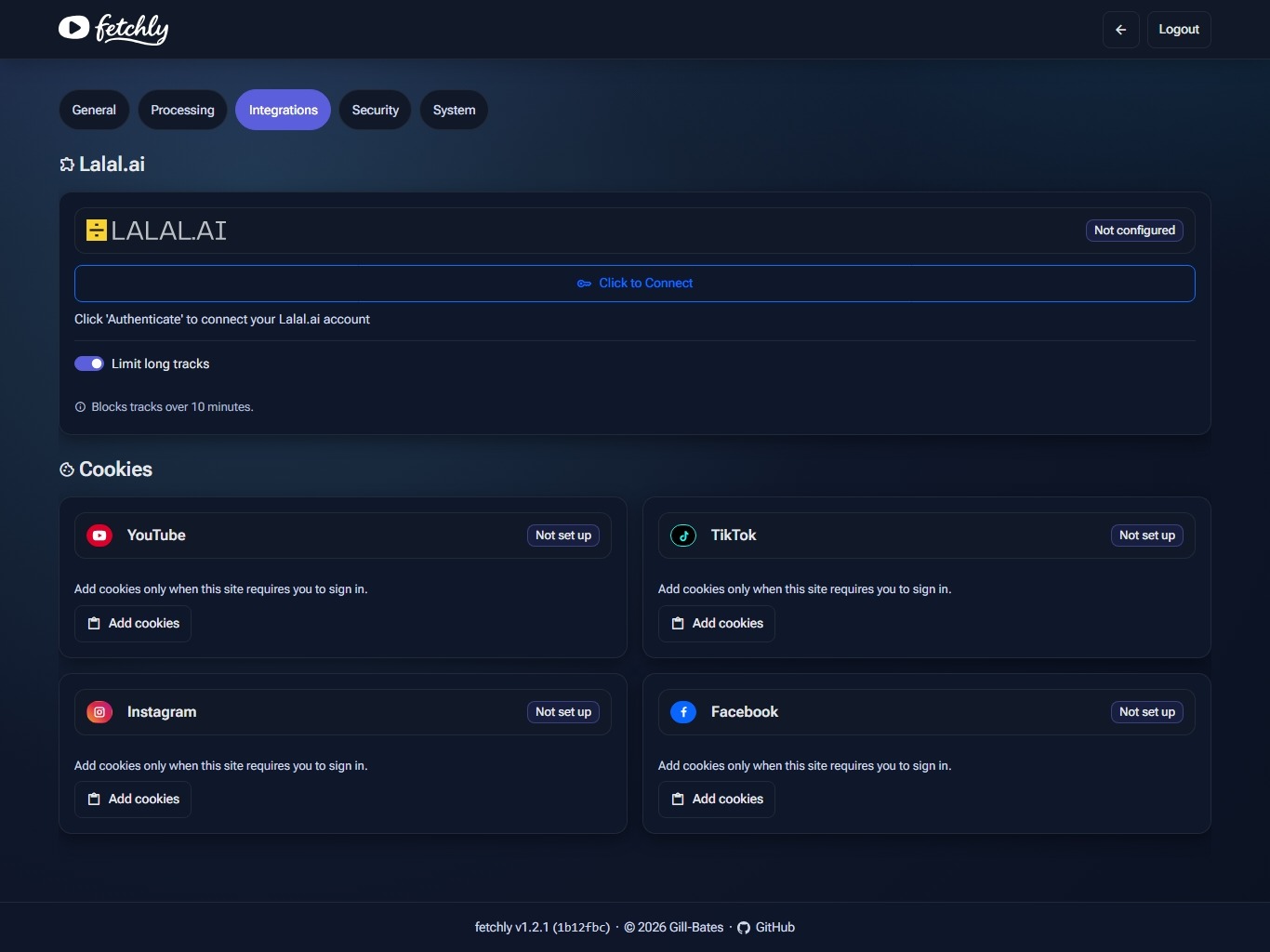Click the YouTube card title
This screenshot has height=952, width=1270.
point(156,535)
